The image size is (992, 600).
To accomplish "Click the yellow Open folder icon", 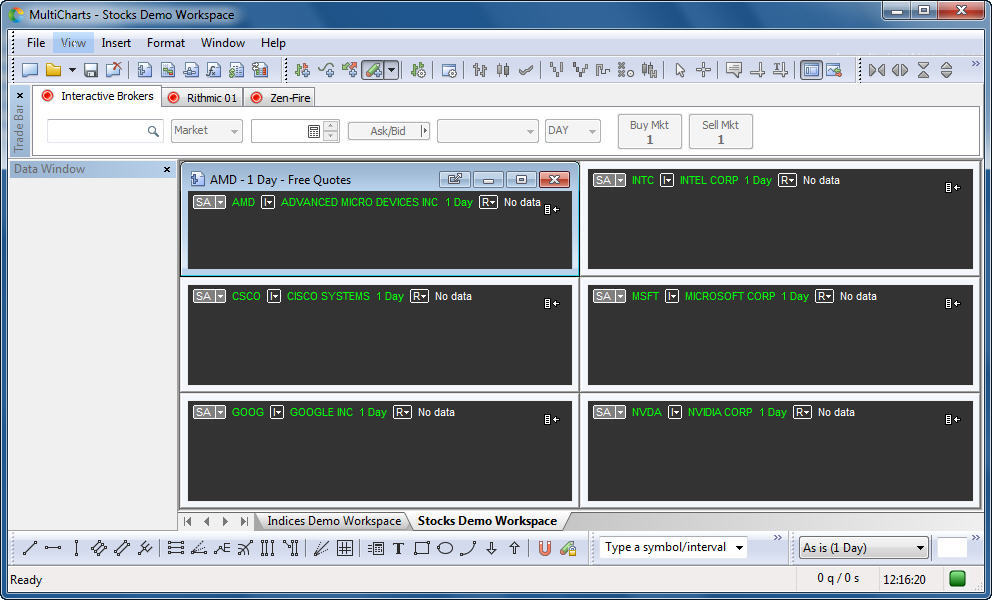I will pyautogui.click(x=54, y=70).
